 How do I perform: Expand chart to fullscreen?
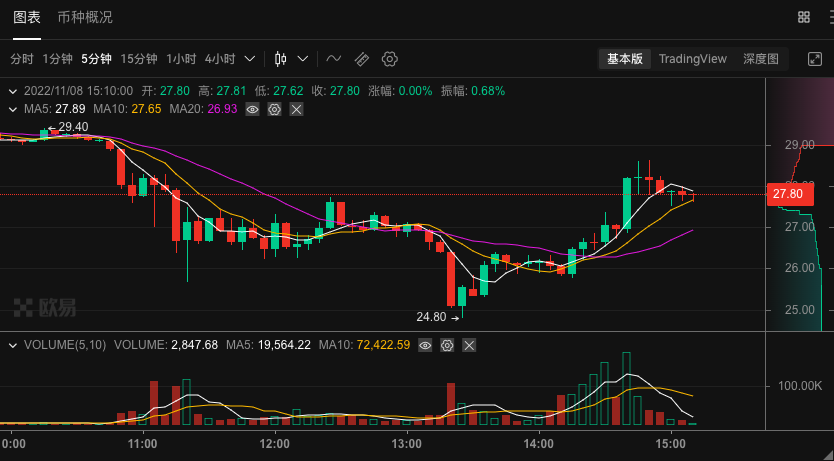(x=815, y=59)
